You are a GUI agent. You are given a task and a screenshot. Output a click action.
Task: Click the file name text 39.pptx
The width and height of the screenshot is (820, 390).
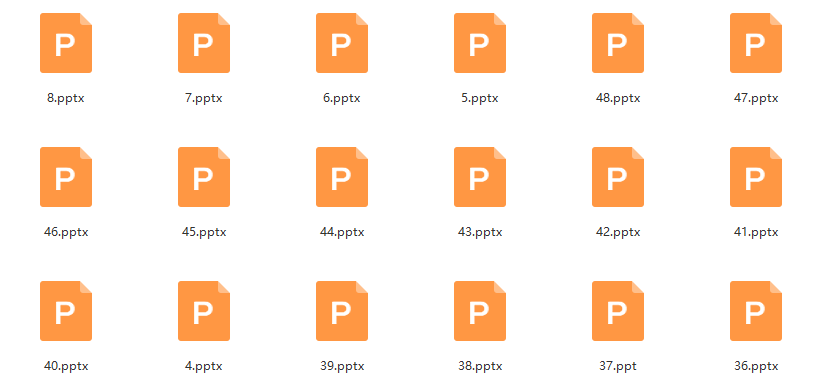(342, 366)
